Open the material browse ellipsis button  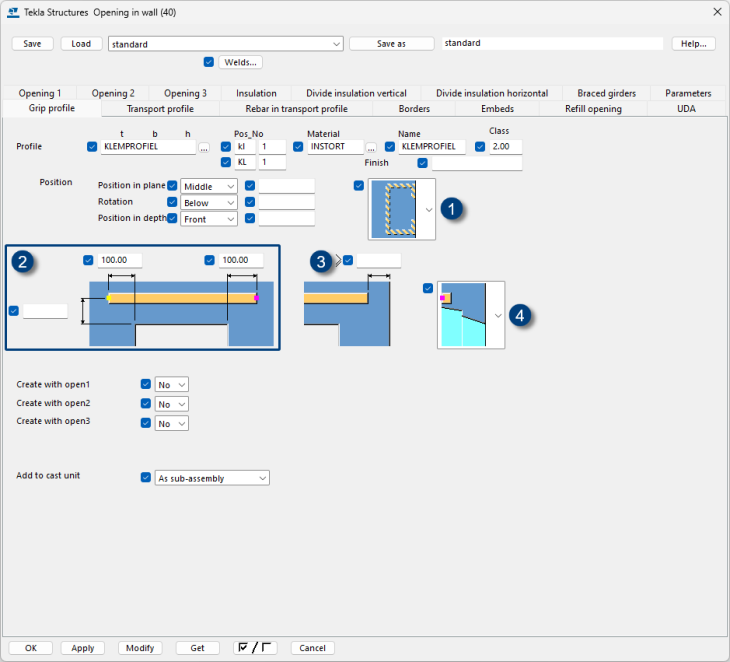tap(373, 147)
